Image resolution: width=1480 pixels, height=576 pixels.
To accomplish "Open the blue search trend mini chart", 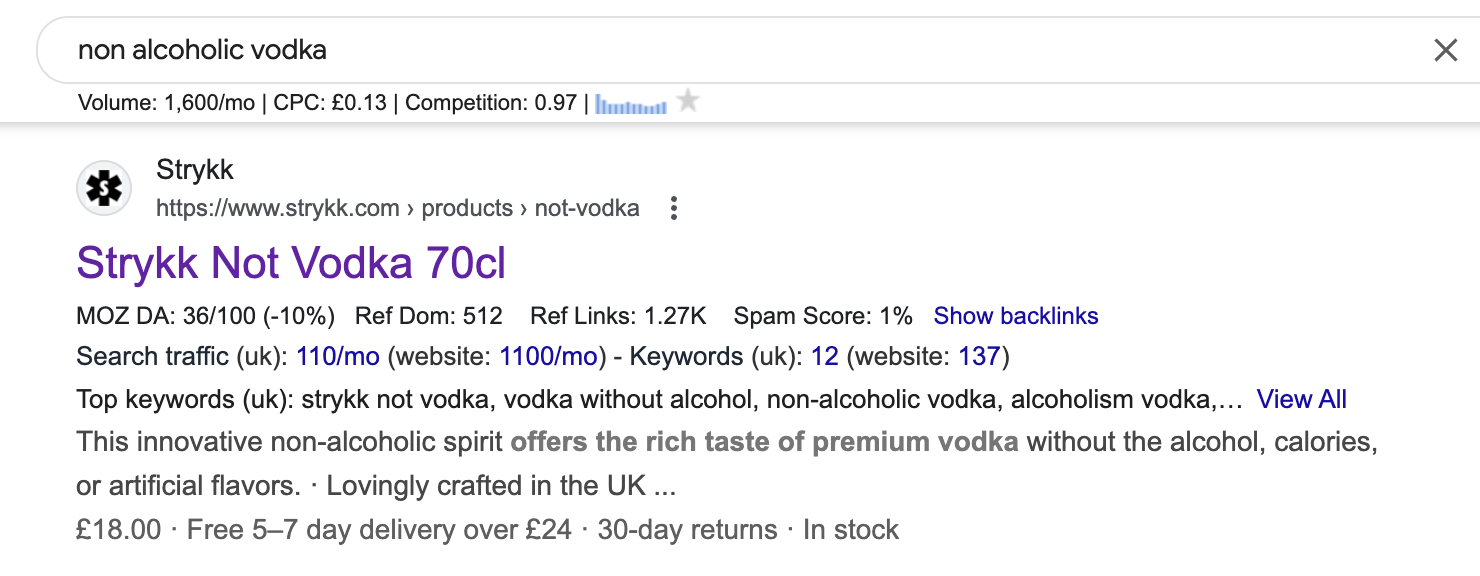I will (631, 104).
